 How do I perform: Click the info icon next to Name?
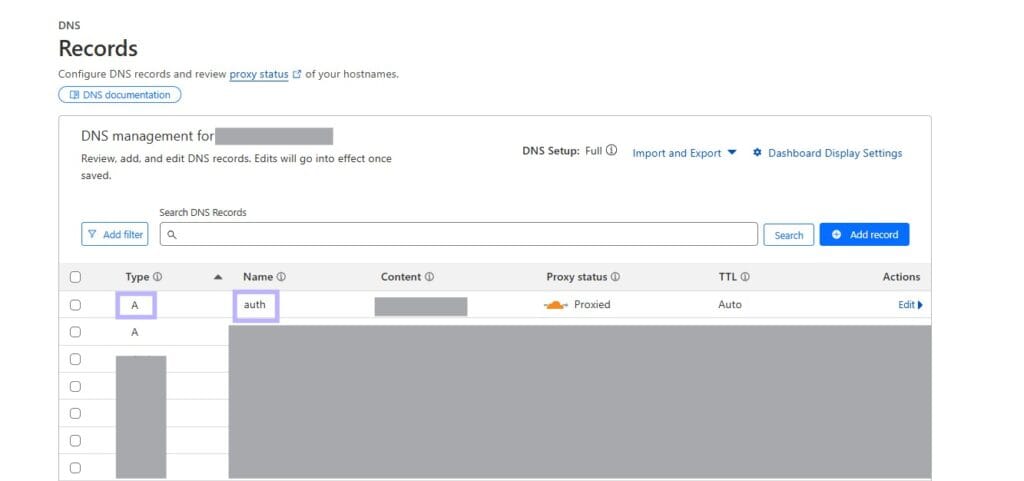click(281, 277)
